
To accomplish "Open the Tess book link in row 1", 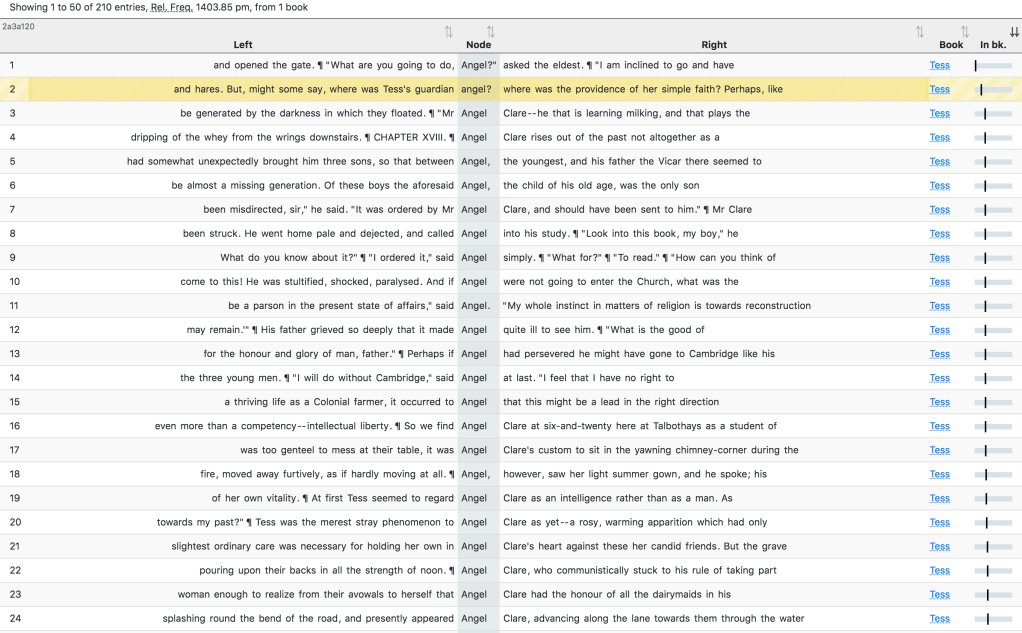I will [x=939, y=66].
